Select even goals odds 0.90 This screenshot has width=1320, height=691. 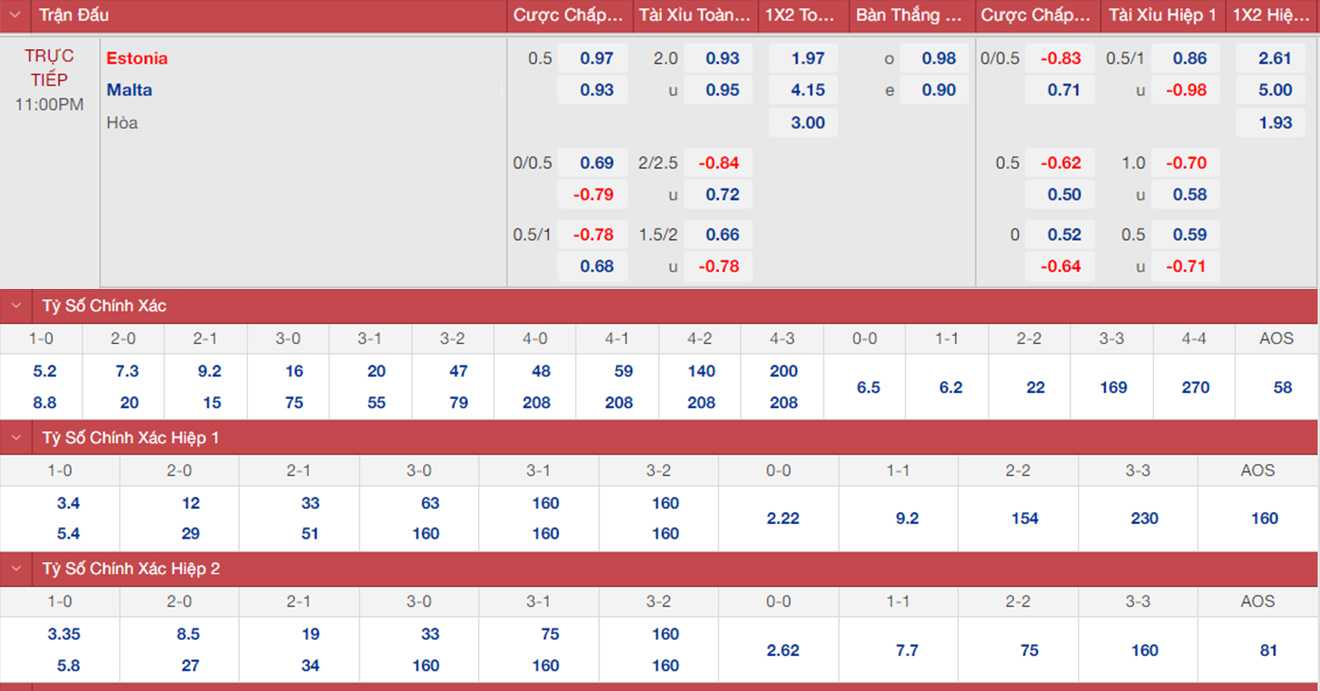[938, 90]
